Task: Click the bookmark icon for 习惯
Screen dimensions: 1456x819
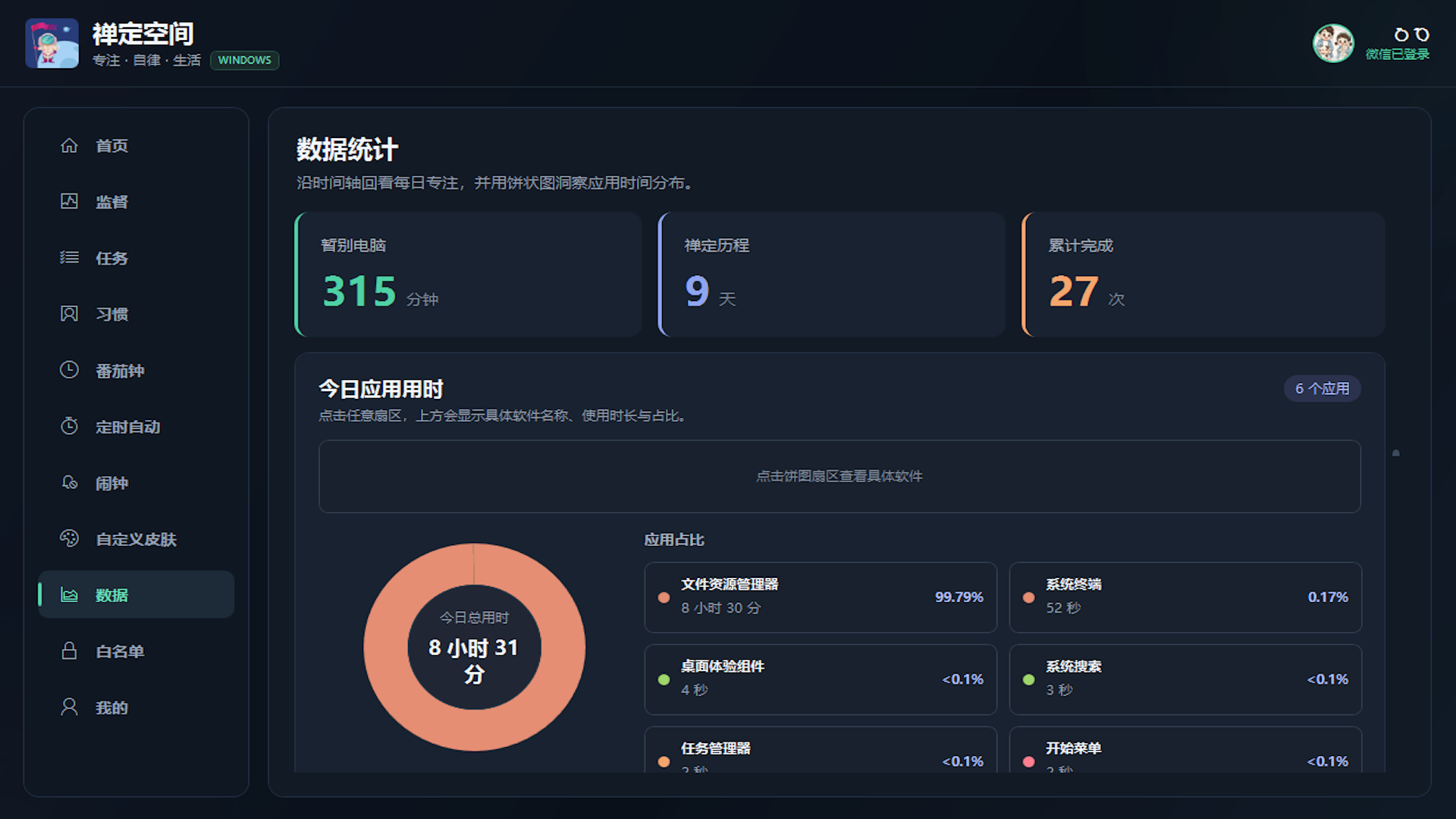Action: coord(69,313)
